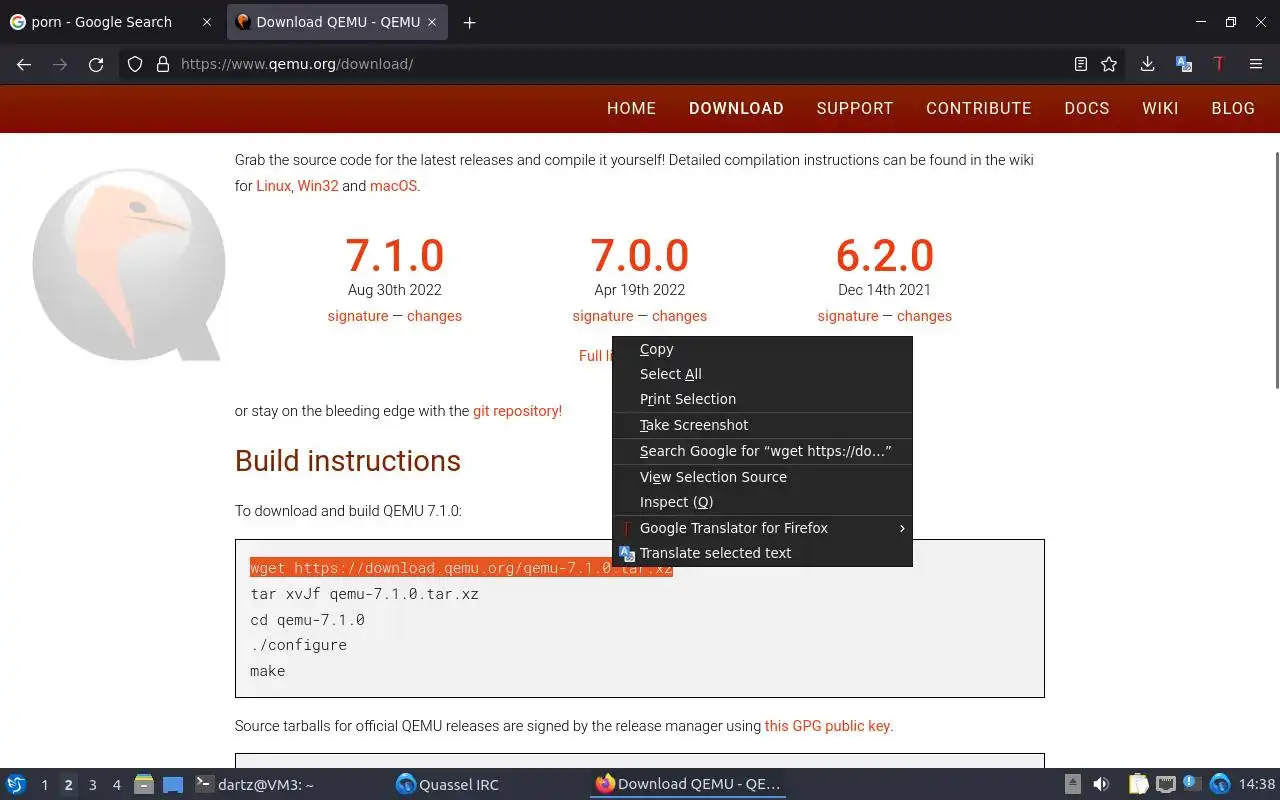Screen dimensions: 1280x800
Task: Click the removable media tray icon
Action: [x=1073, y=784]
